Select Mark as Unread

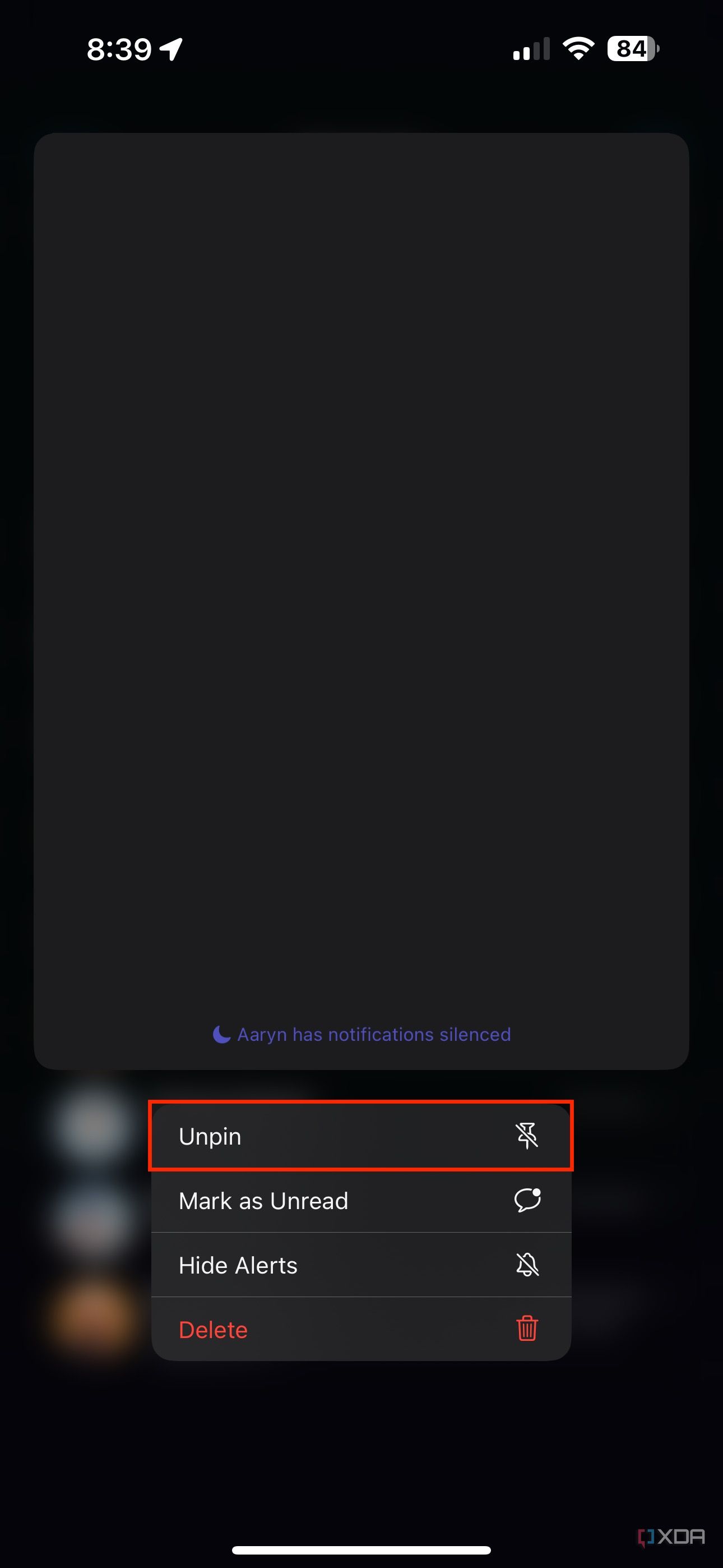coord(361,1200)
